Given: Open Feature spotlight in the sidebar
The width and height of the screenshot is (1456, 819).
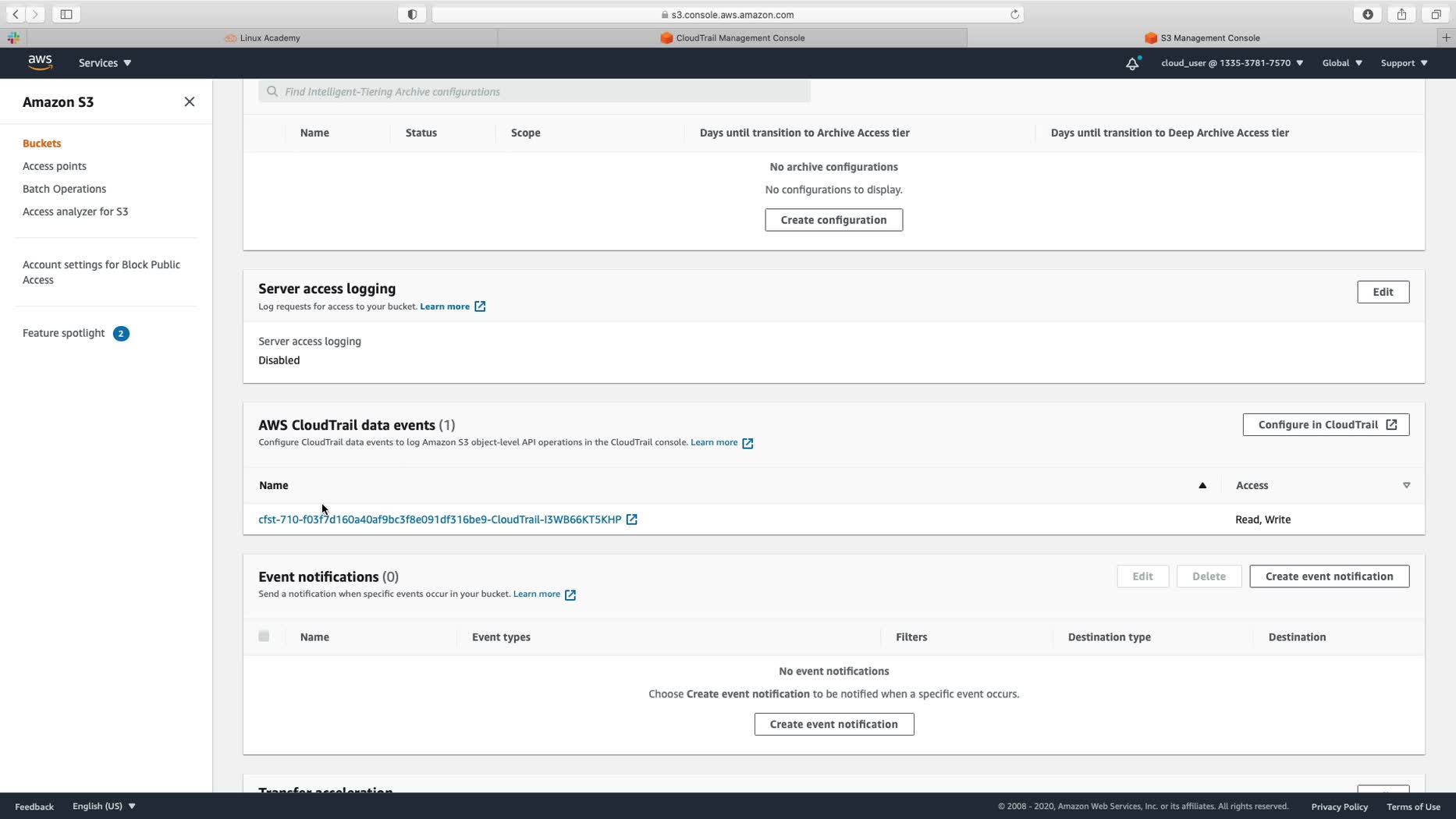Looking at the screenshot, I should (64, 333).
